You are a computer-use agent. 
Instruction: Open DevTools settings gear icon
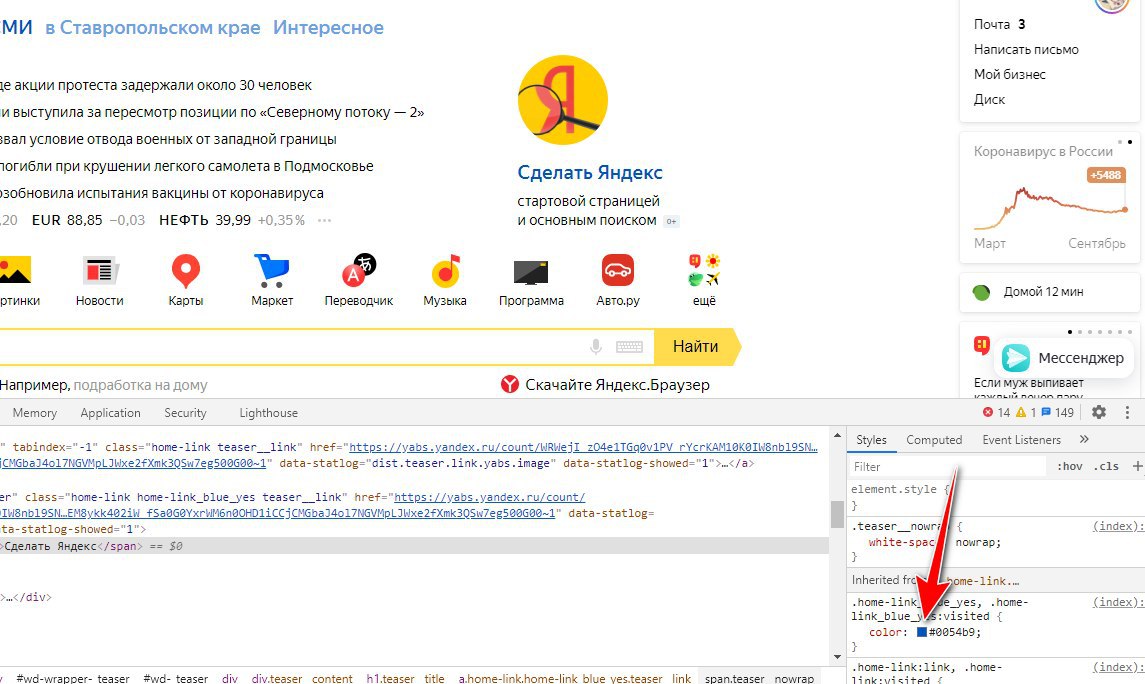click(x=1099, y=412)
